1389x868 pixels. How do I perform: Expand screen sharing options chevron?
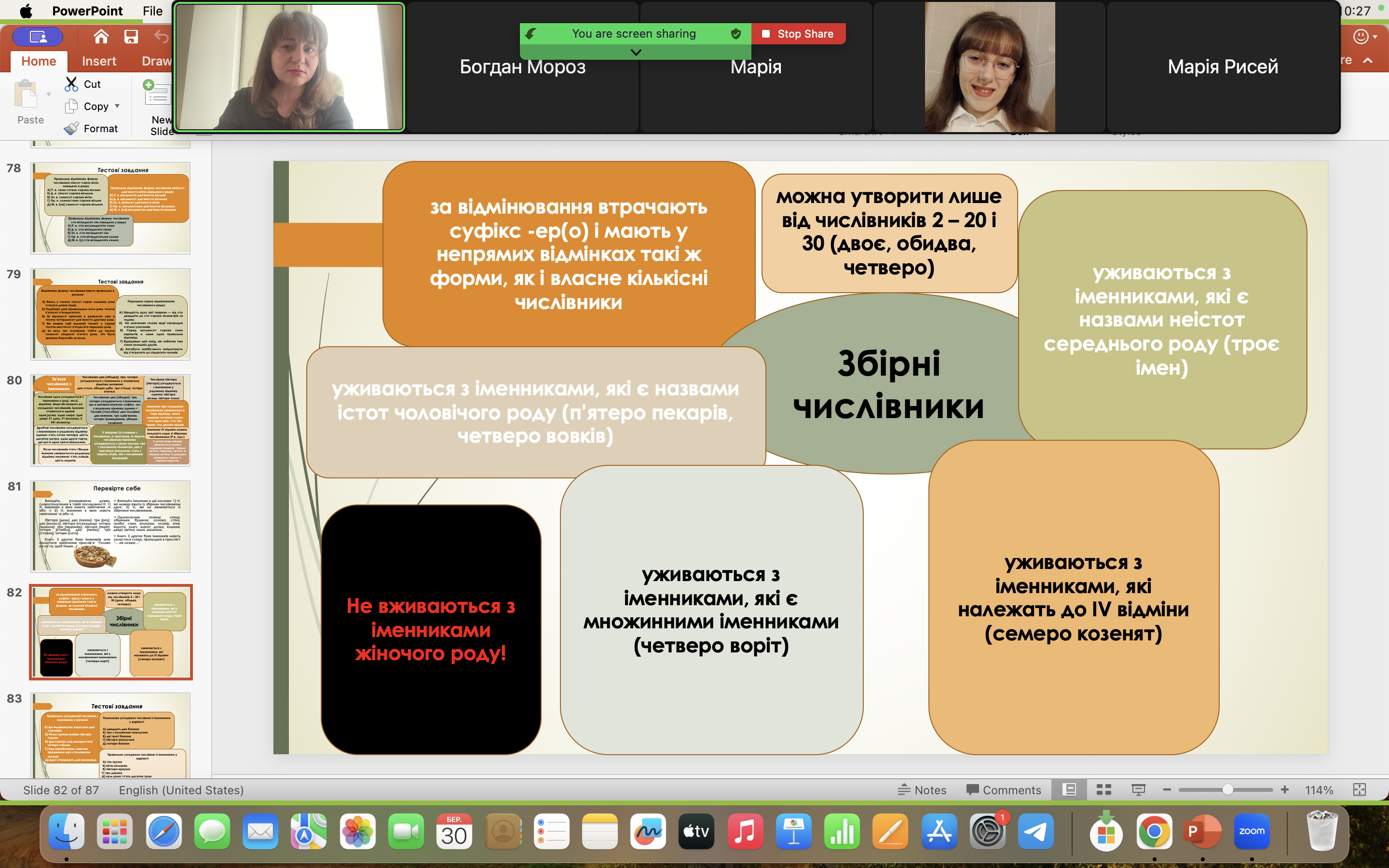635,52
